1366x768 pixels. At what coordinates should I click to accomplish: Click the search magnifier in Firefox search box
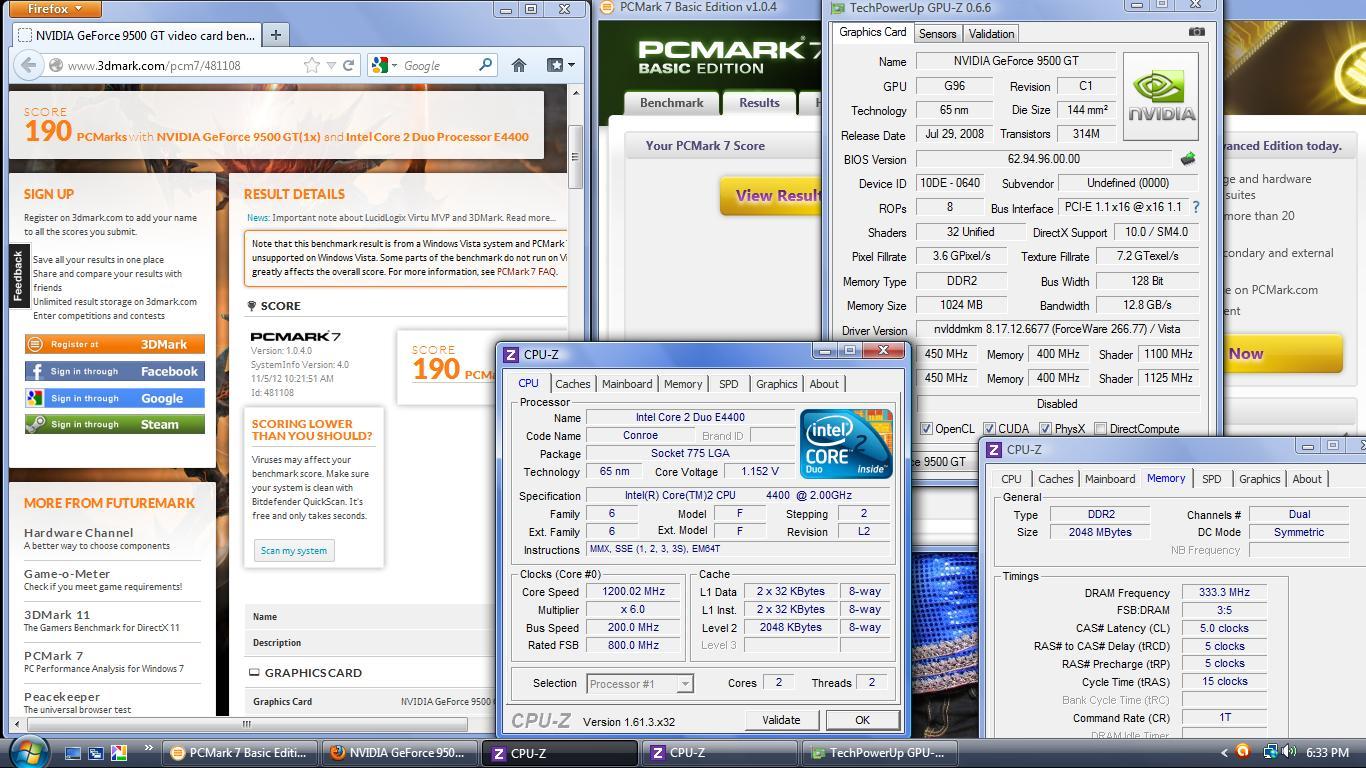(x=485, y=65)
